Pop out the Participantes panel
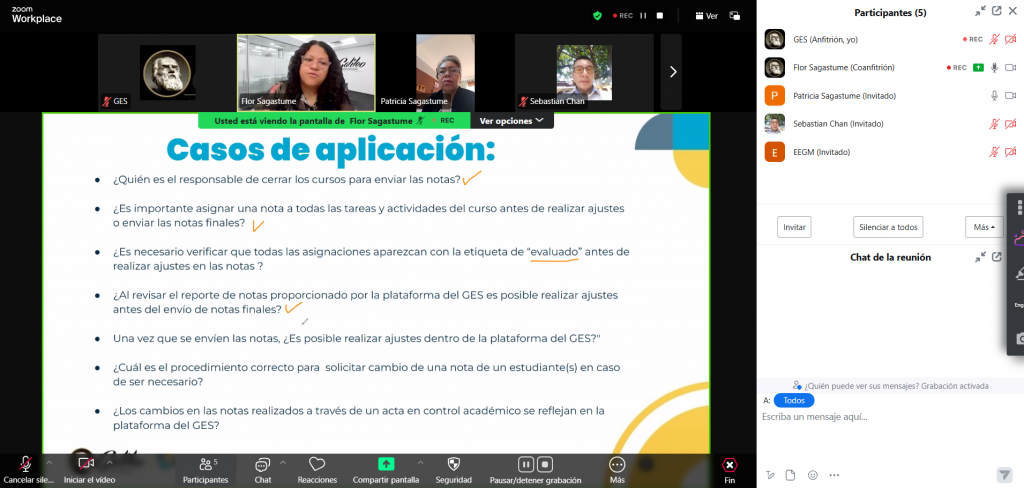 pyautogui.click(x=996, y=11)
